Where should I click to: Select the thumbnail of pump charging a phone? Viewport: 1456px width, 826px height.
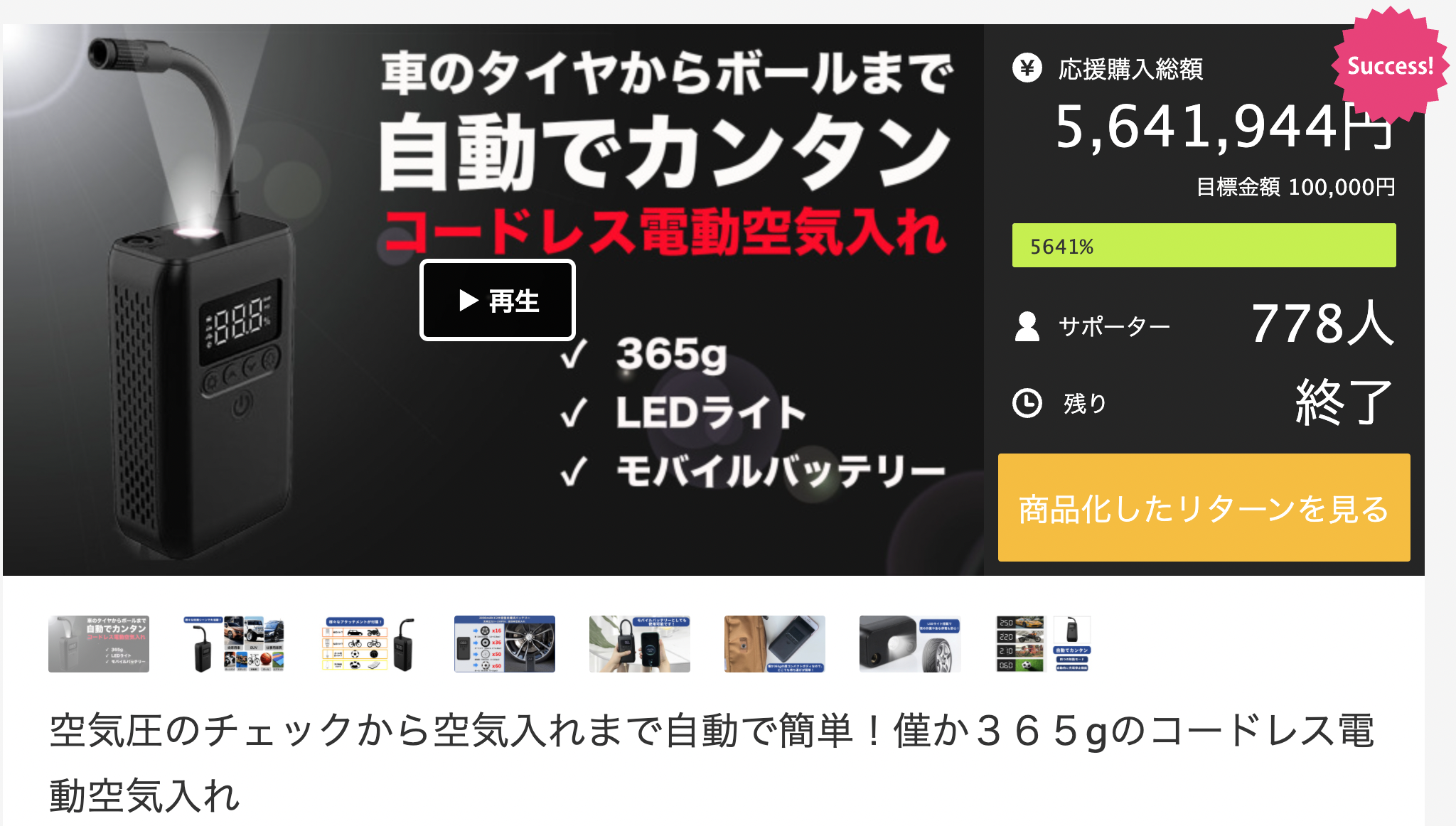[x=640, y=644]
